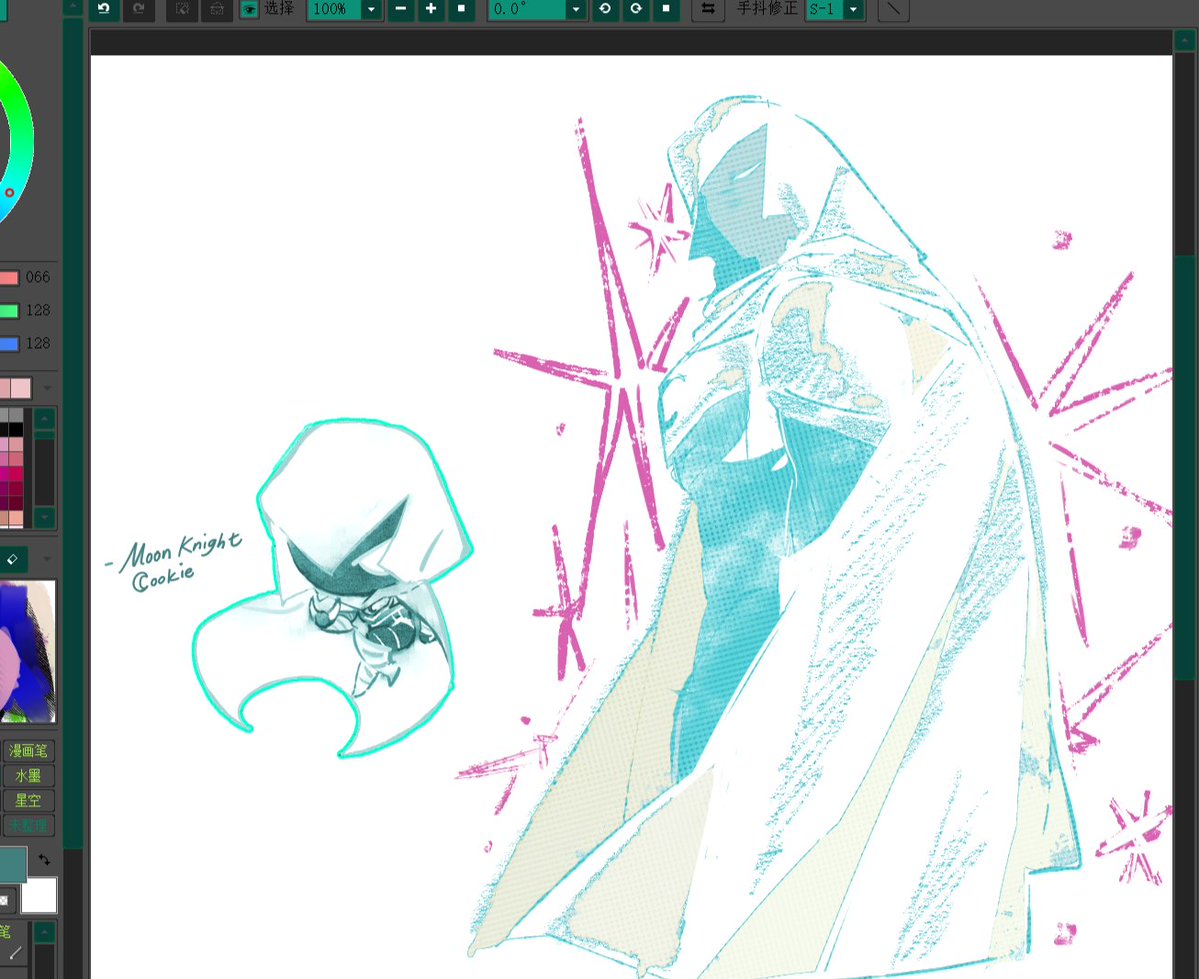This screenshot has height=979, width=1199.
Task: Click the teal foreground color box
Action: click(x=13, y=864)
